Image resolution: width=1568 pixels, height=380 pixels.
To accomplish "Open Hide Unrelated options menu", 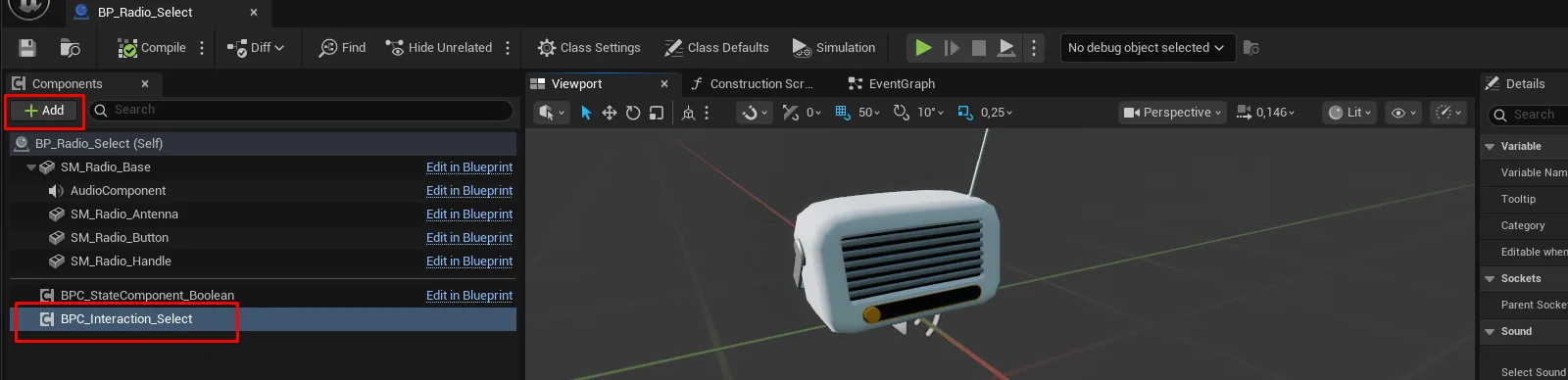I will [x=508, y=48].
